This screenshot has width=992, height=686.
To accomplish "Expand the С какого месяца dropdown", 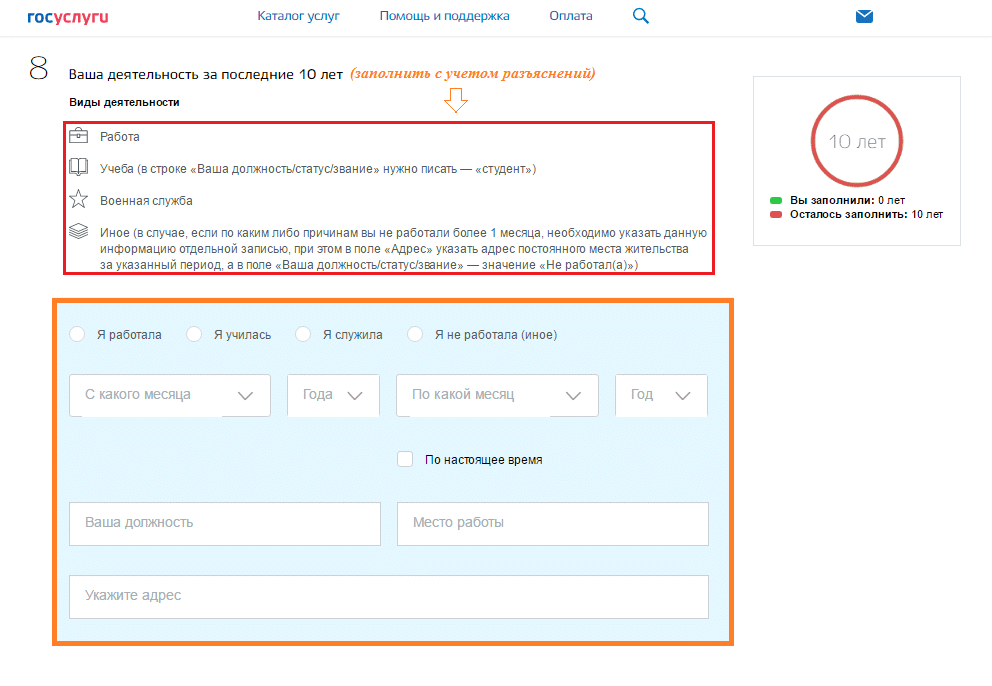I will tap(170, 395).
